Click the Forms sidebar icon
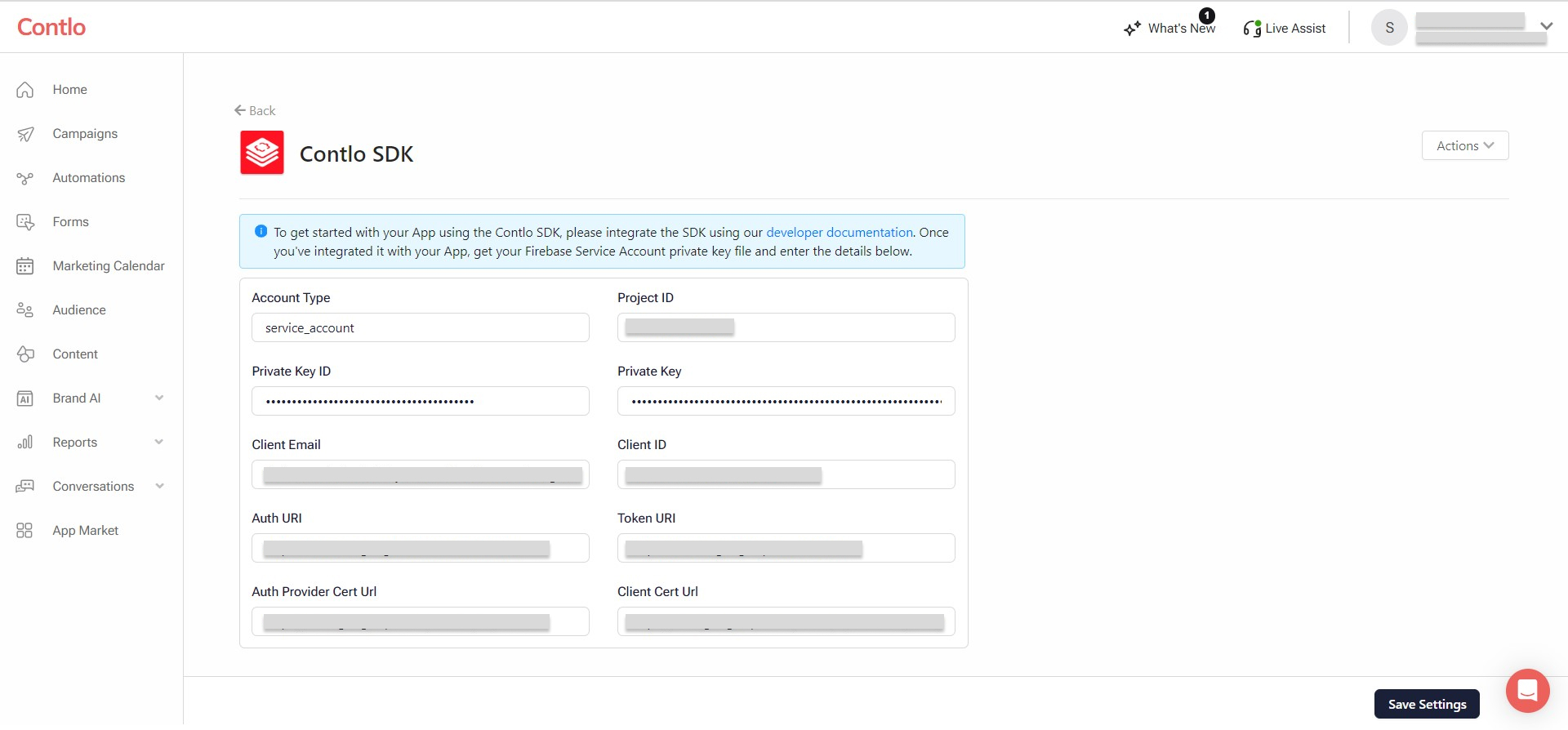 tap(25, 222)
